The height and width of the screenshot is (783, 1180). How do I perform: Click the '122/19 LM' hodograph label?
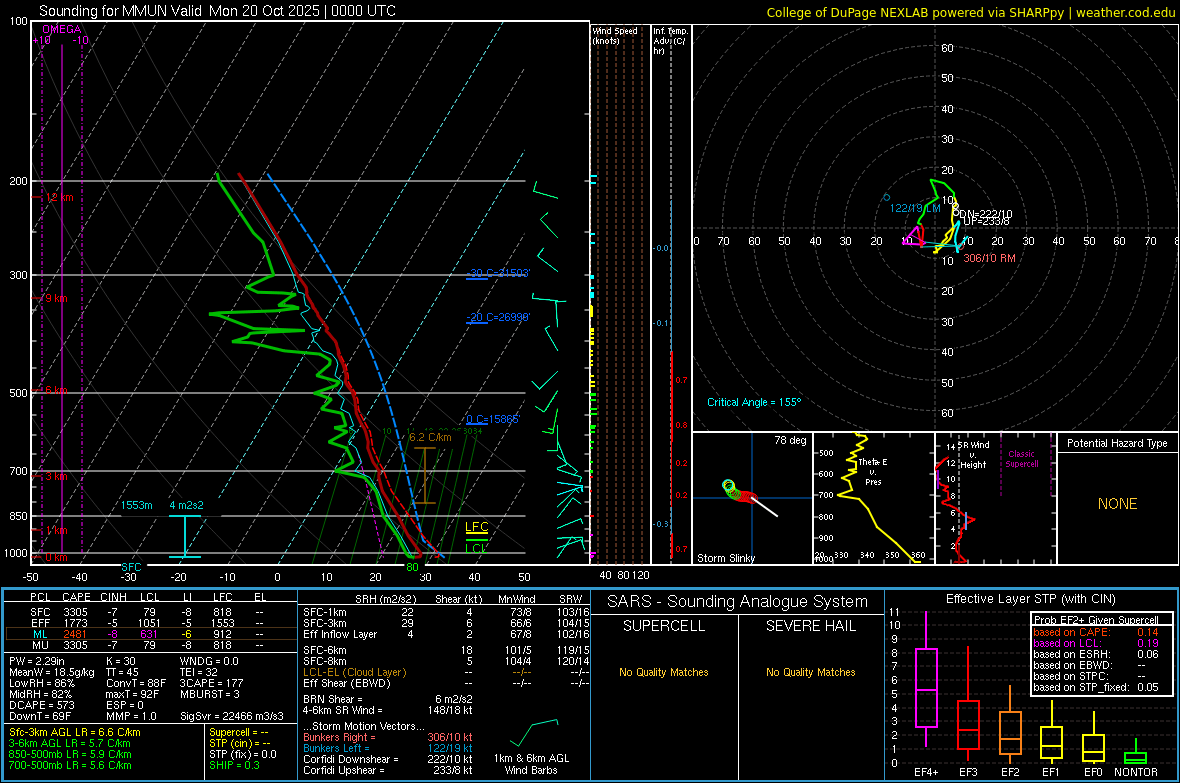click(x=915, y=209)
